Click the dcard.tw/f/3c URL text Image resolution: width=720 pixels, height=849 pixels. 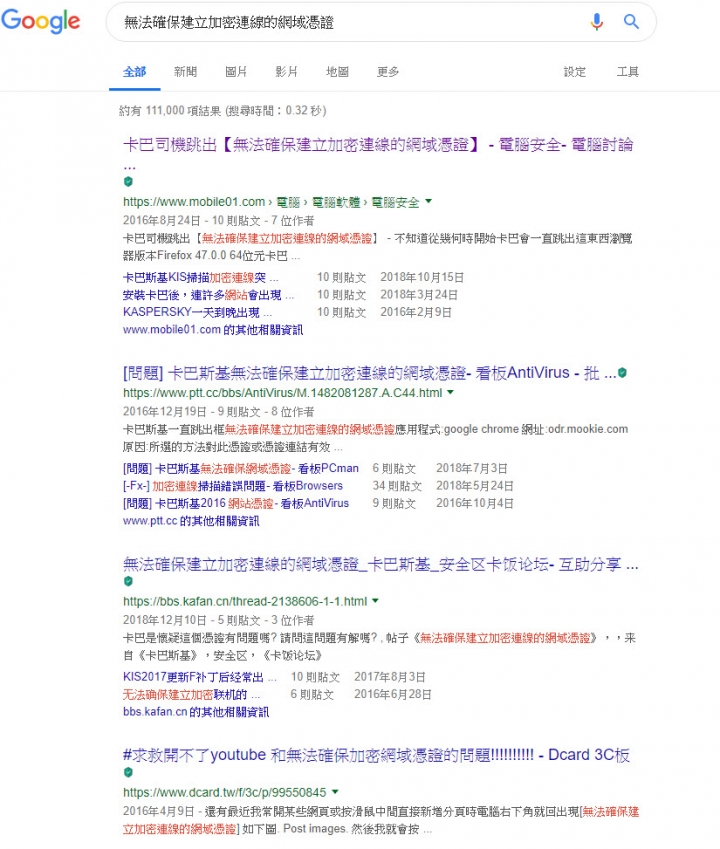pyautogui.click(x=225, y=792)
